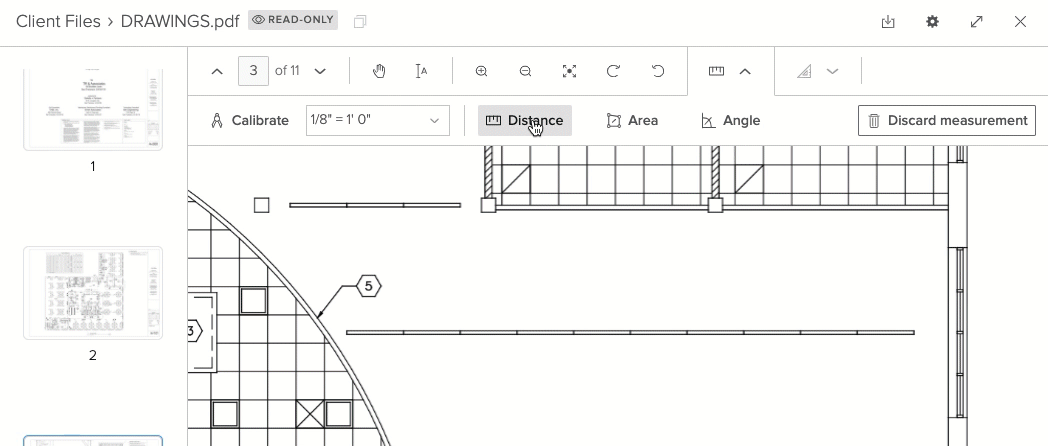The width and height of the screenshot is (1048, 446).
Task: Go to the next page with down chevron
Action: [320, 71]
